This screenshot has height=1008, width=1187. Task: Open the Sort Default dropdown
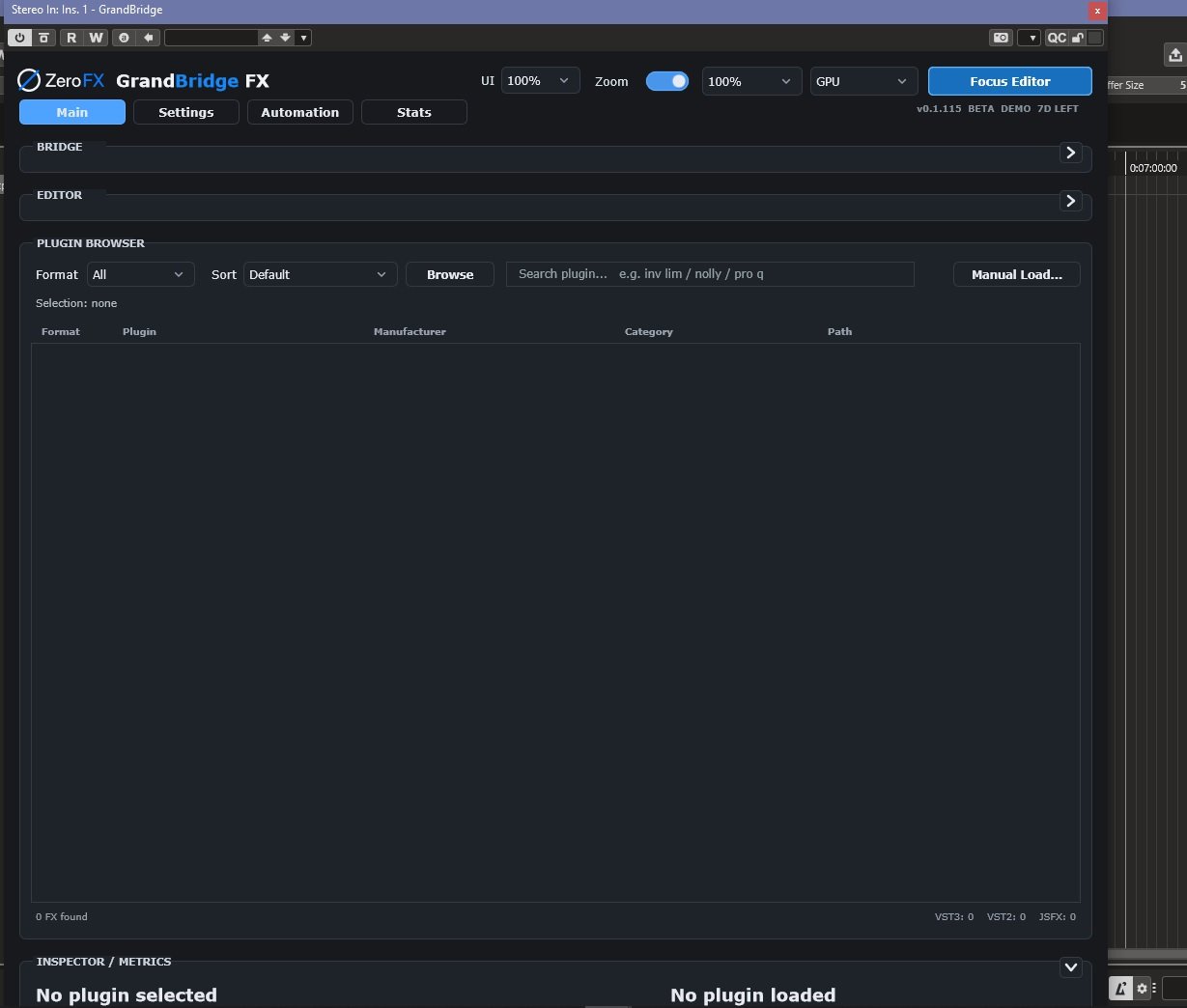click(320, 274)
